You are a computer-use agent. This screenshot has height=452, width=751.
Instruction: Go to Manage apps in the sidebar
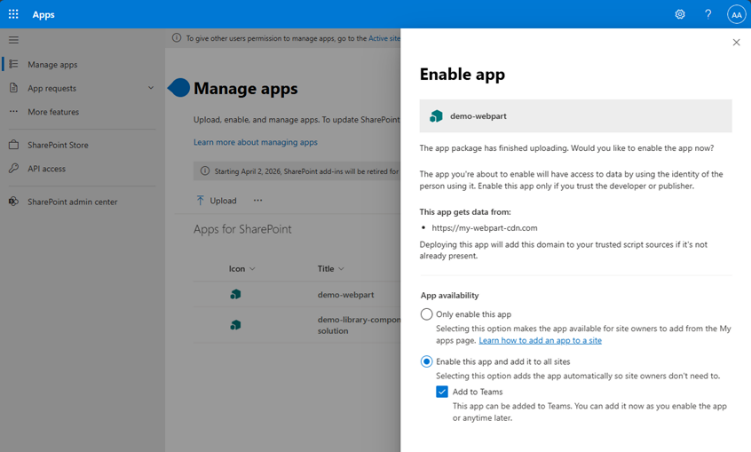(52, 64)
